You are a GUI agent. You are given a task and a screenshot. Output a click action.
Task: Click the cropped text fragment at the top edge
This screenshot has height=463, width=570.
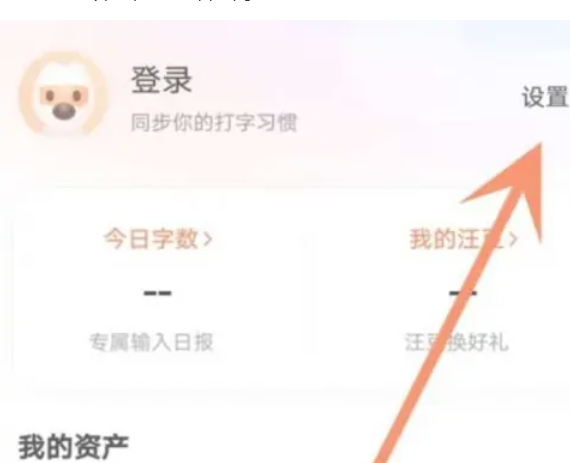coord(171,4)
